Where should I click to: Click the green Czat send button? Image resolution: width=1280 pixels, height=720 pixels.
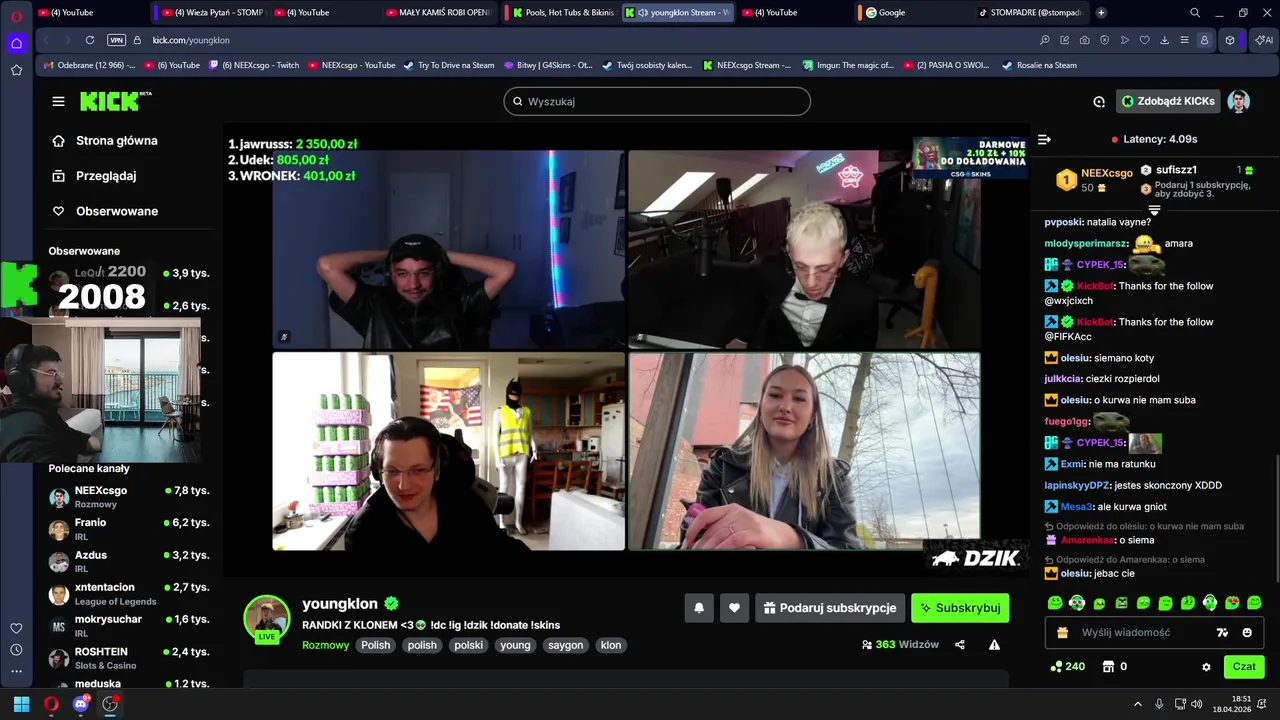[1244, 666]
